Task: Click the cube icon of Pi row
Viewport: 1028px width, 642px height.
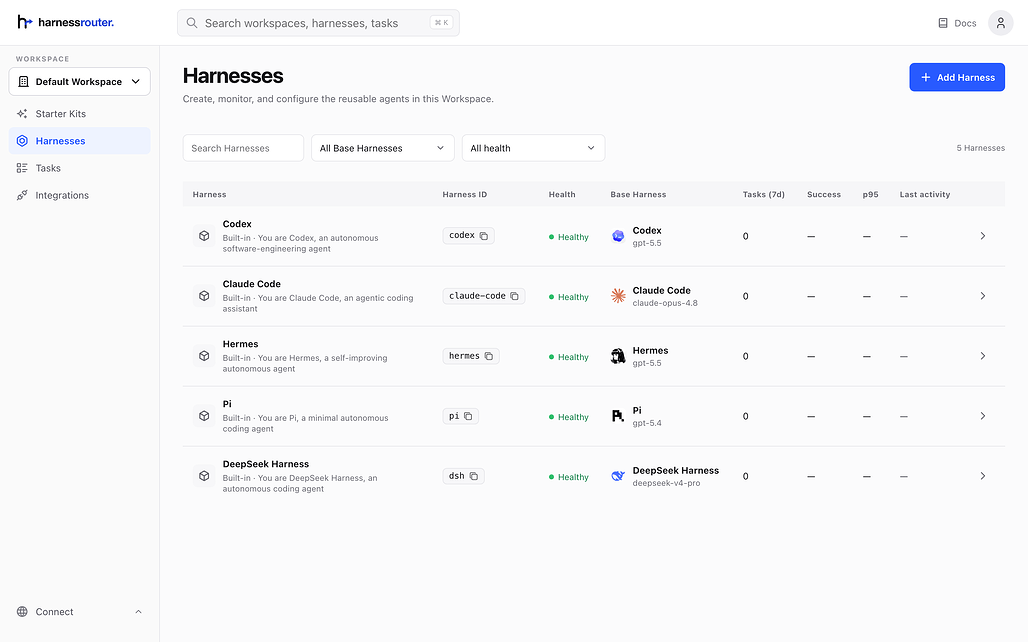Action: 204,416
